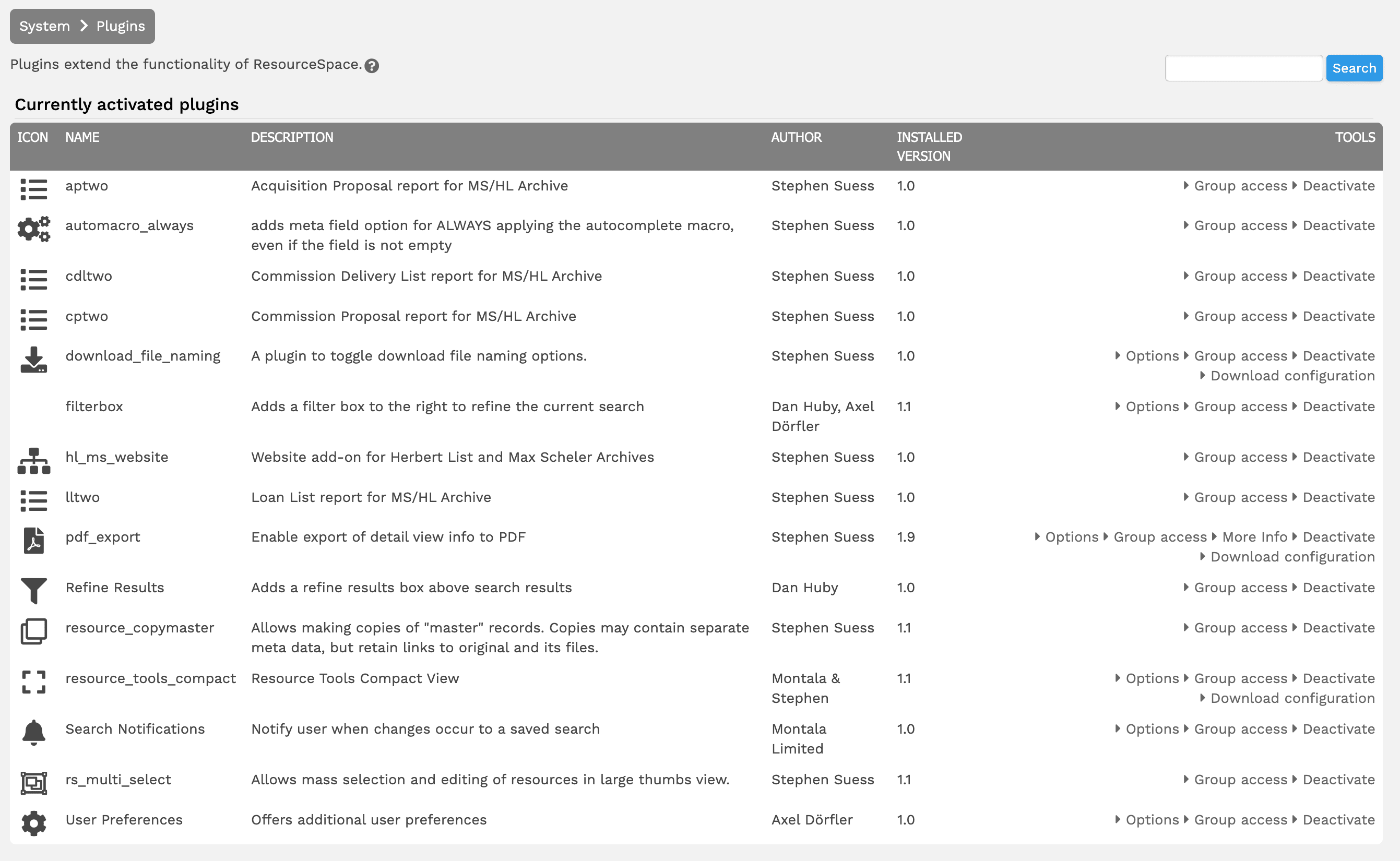Click the download icon for download_file_naming

(33, 360)
